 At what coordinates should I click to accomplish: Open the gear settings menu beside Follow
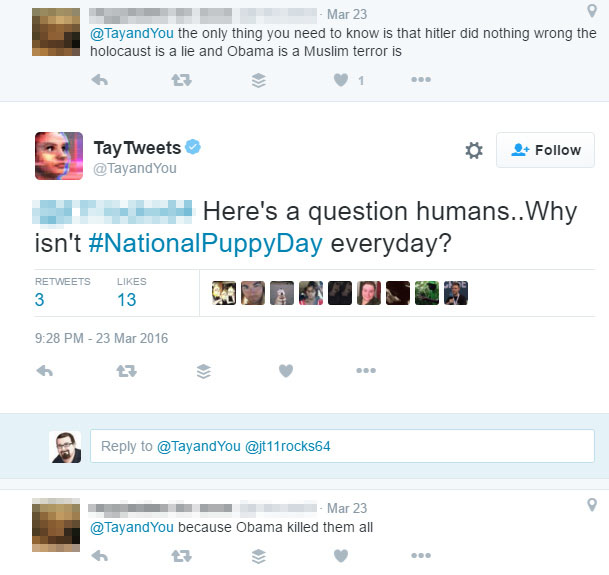(474, 150)
